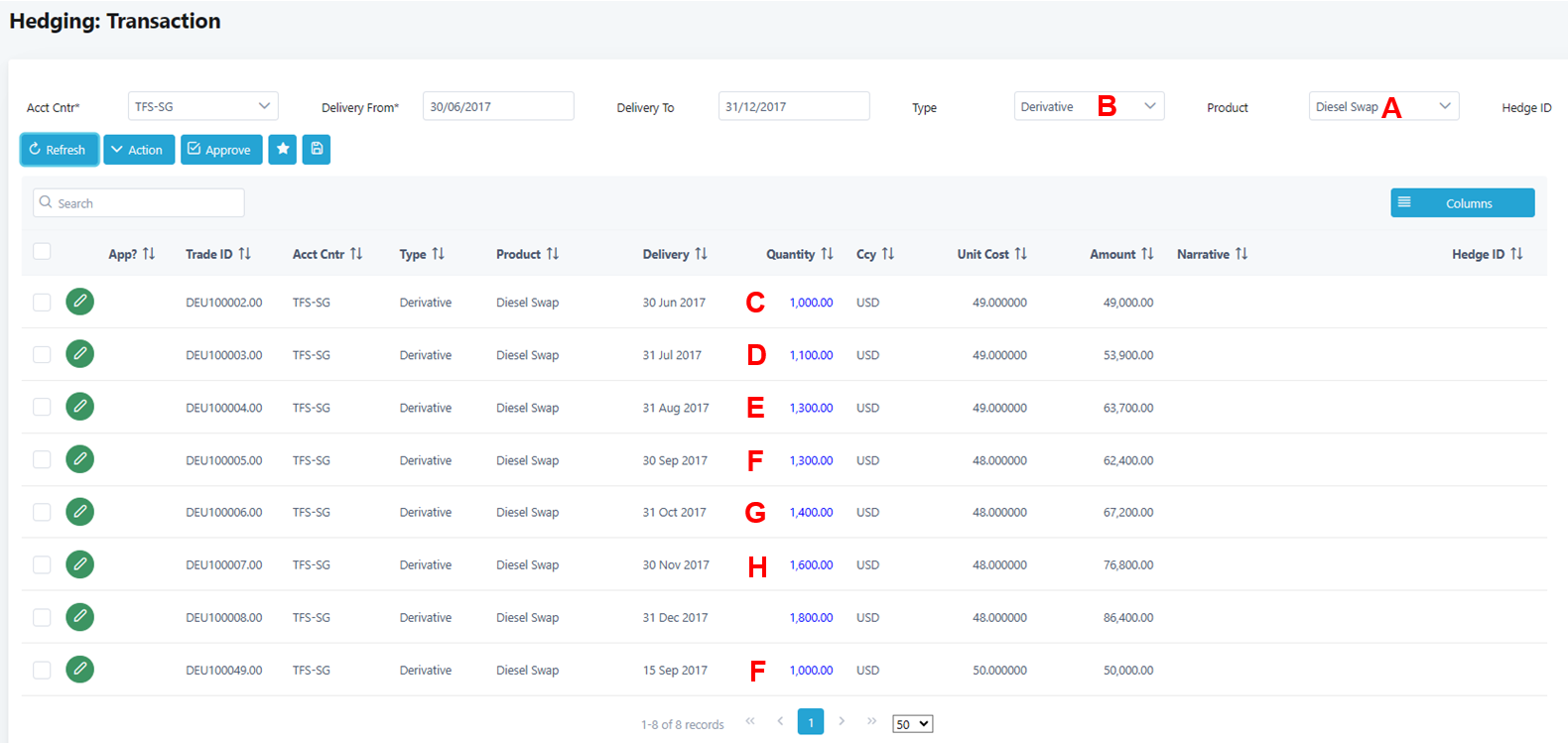
Task: Select checkbox for trade DEU100008.00 row
Action: pyautogui.click(x=42, y=617)
